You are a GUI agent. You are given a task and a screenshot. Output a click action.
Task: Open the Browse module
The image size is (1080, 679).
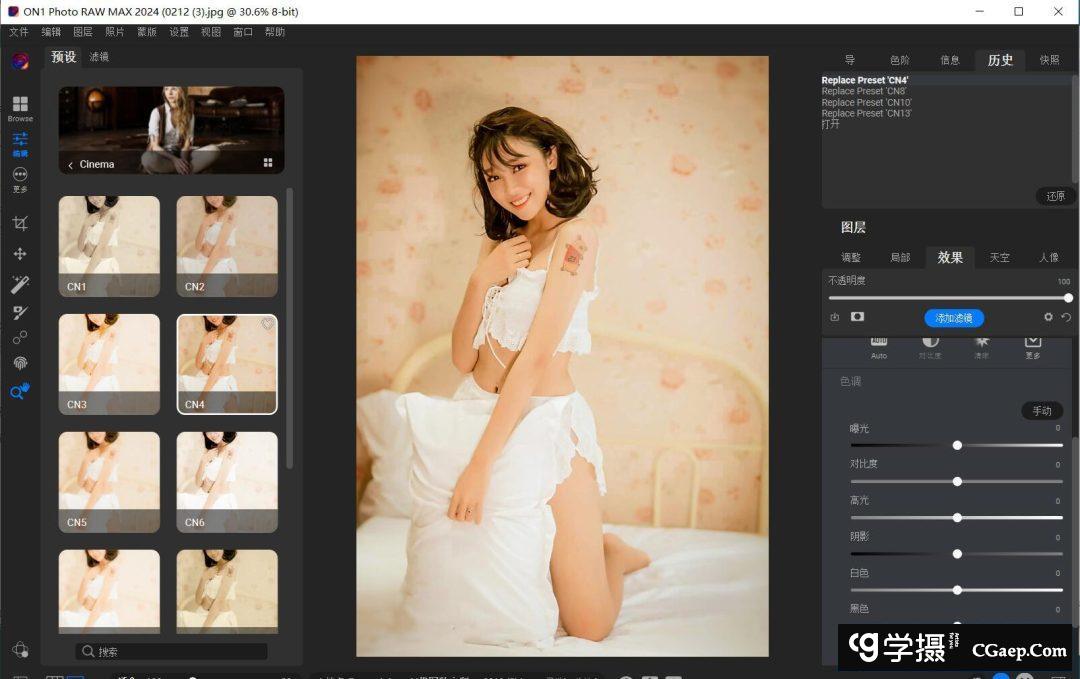point(20,107)
